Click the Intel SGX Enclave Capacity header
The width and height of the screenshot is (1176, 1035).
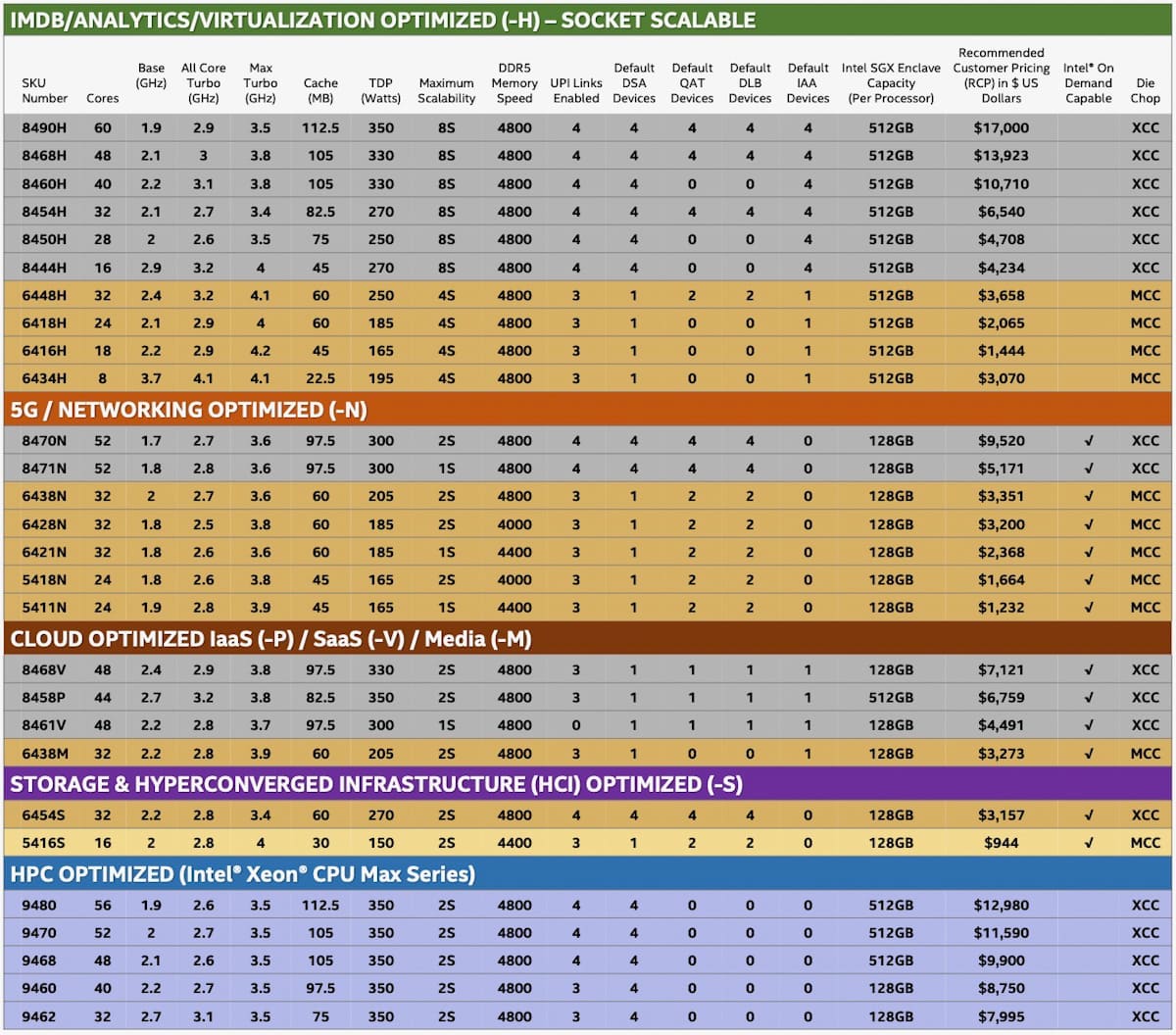click(891, 83)
